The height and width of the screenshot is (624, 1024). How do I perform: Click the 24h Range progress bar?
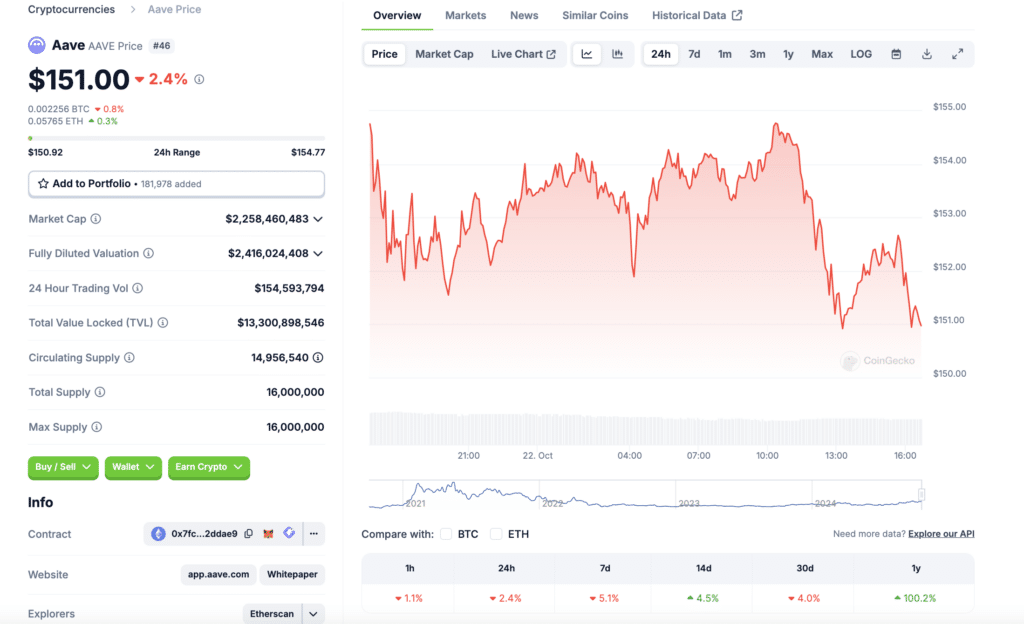coord(176,138)
